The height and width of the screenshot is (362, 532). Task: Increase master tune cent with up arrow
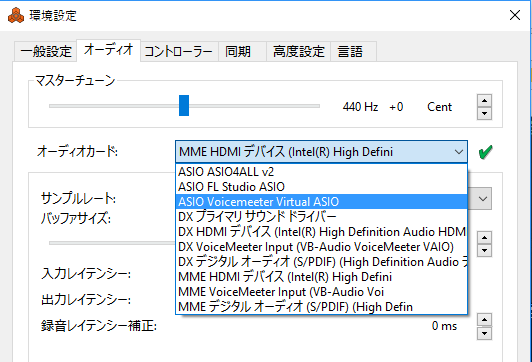coord(484,100)
